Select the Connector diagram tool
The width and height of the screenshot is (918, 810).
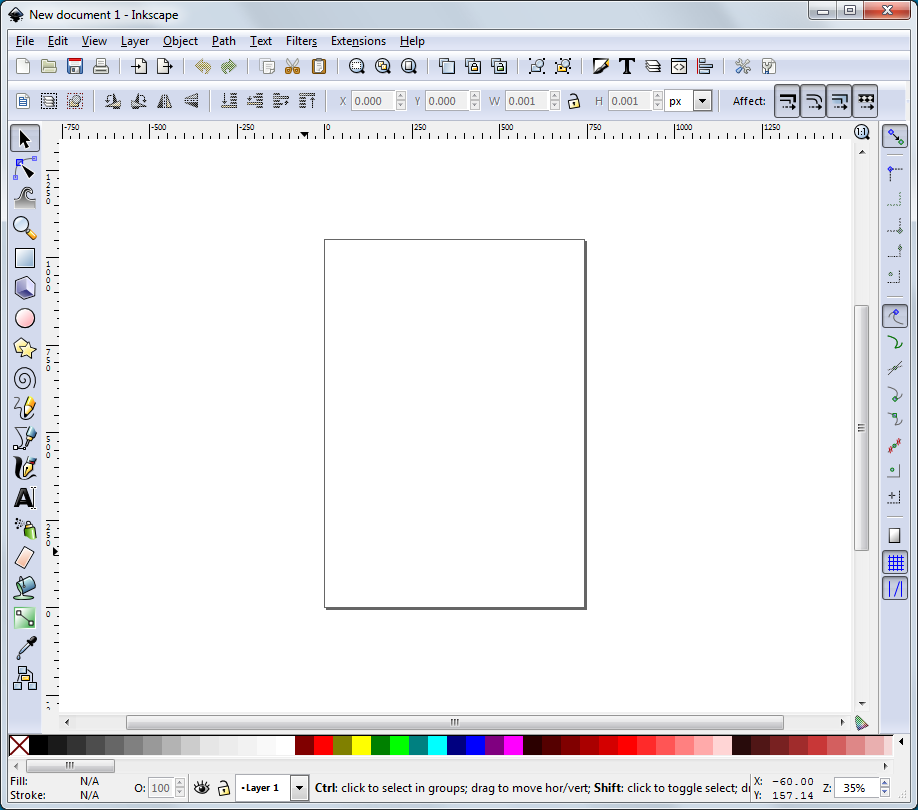coord(25,678)
